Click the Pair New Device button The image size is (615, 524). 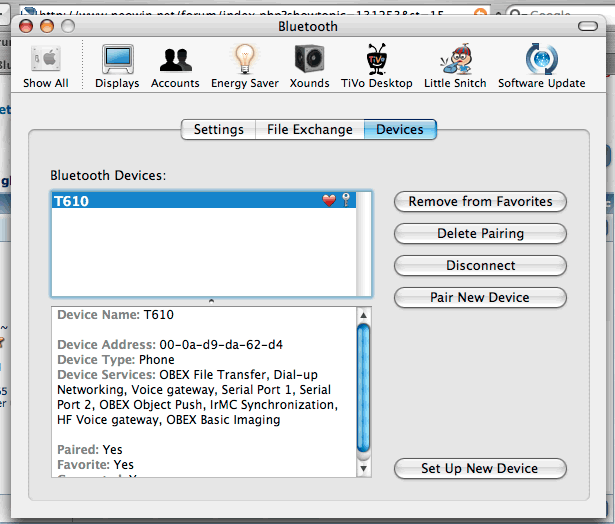tap(480, 297)
